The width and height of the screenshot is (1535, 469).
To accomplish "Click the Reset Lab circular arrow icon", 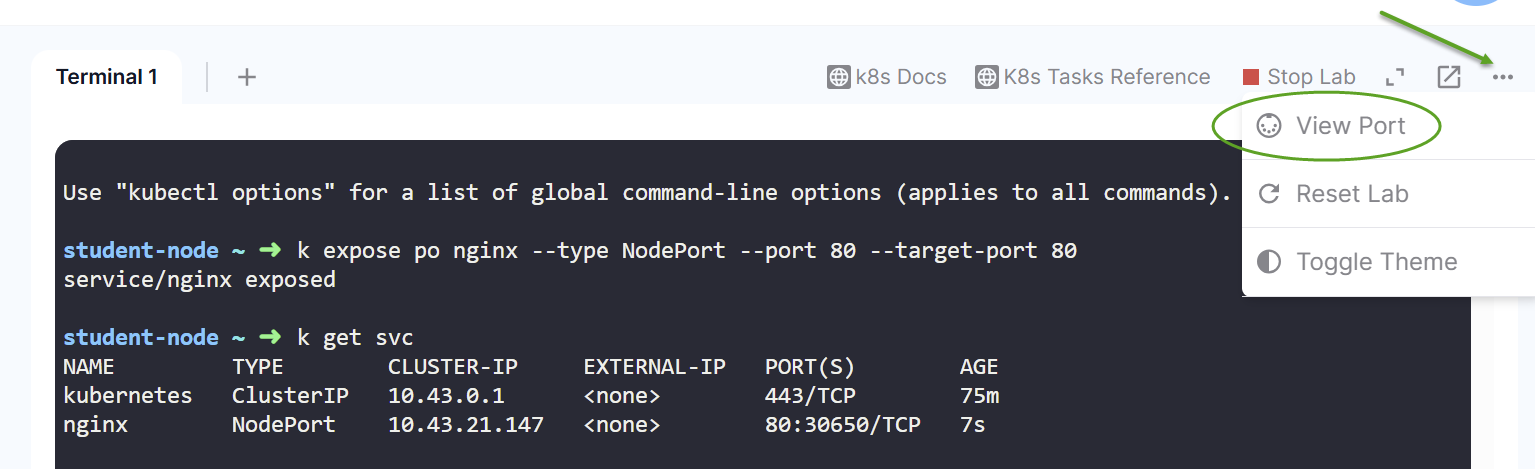I will [x=1269, y=194].
